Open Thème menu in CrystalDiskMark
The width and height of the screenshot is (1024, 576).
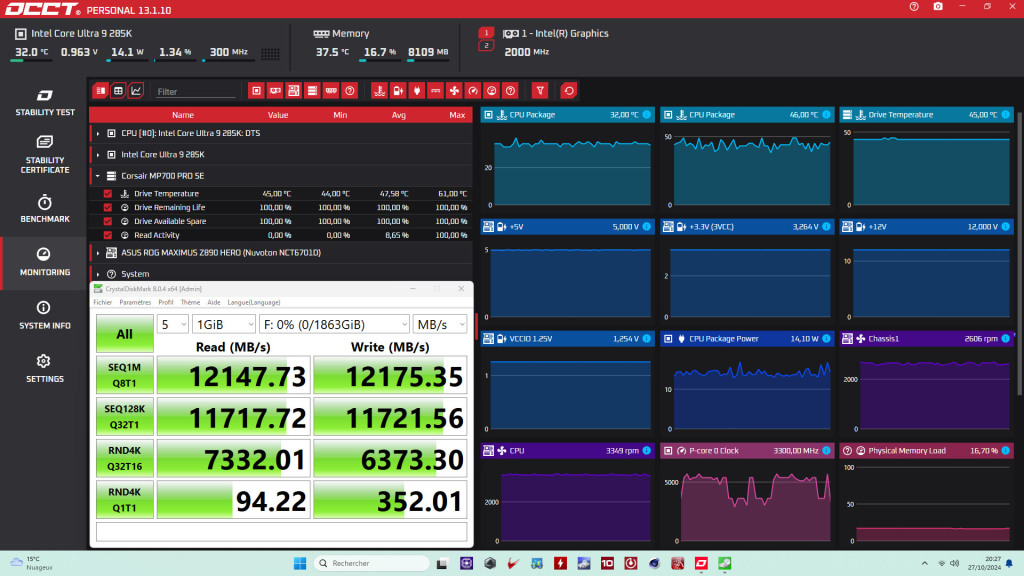(190, 303)
